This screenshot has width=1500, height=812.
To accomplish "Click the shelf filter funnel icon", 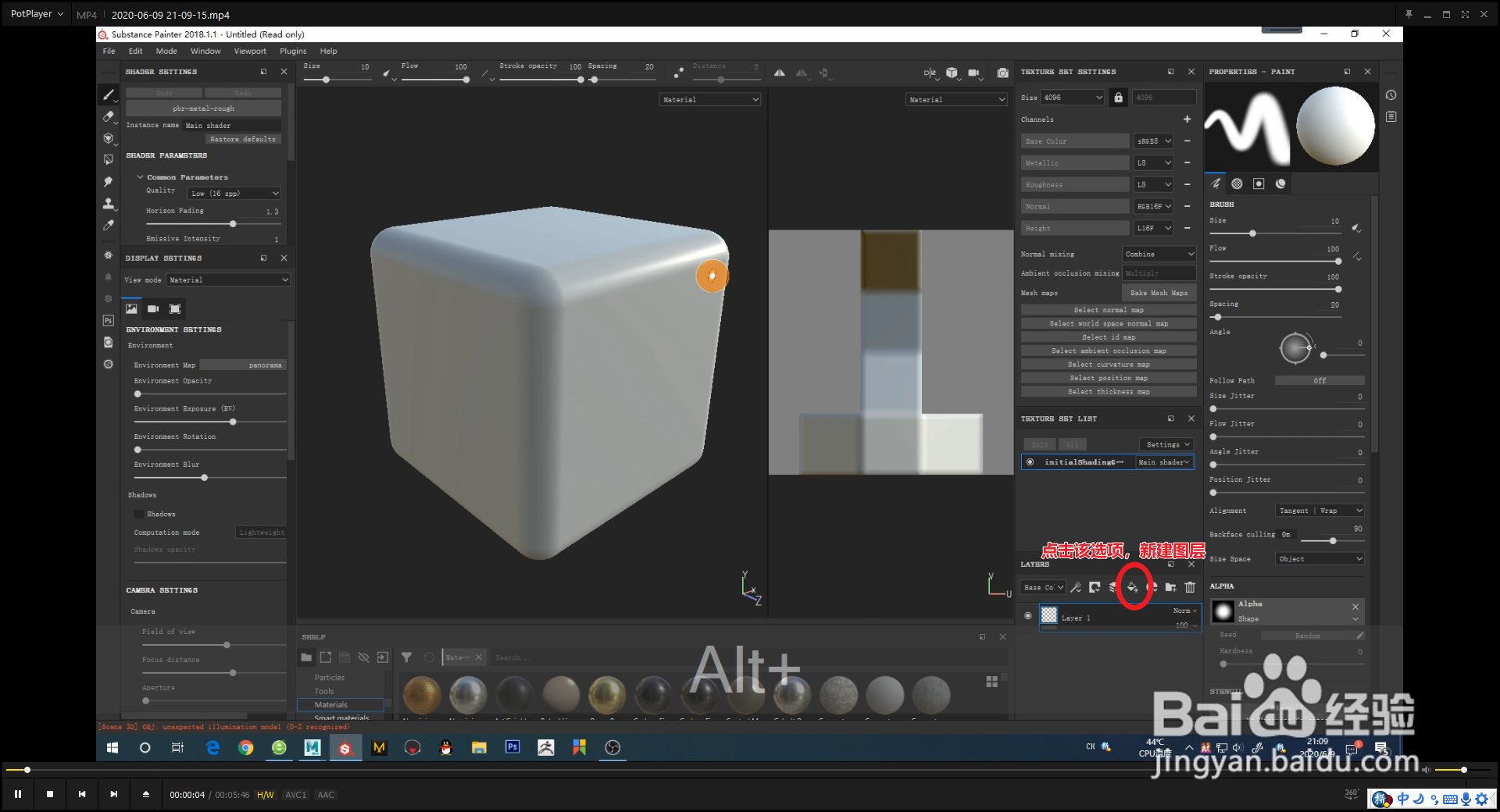I will coord(406,657).
